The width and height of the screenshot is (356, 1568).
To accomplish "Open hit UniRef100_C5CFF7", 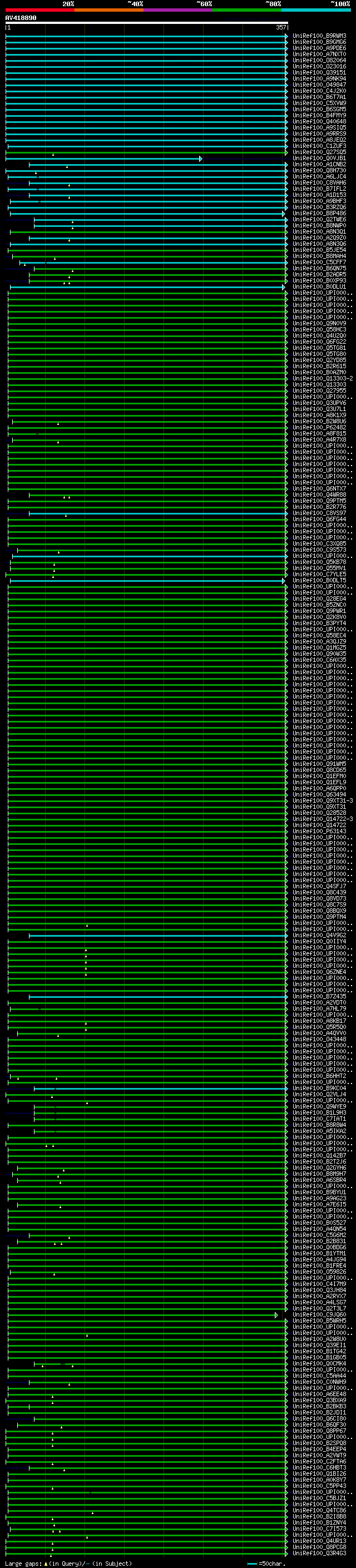I will tap(319, 263).
